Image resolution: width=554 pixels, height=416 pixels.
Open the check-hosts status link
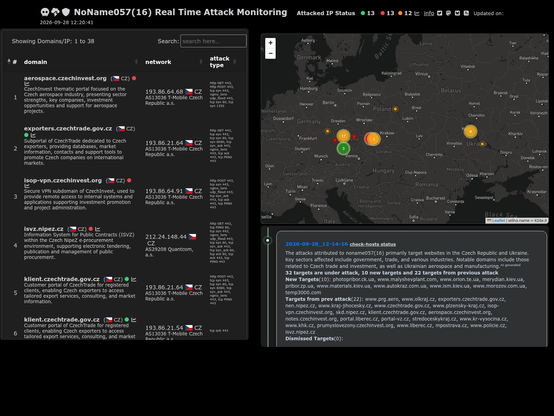coord(372,244)
